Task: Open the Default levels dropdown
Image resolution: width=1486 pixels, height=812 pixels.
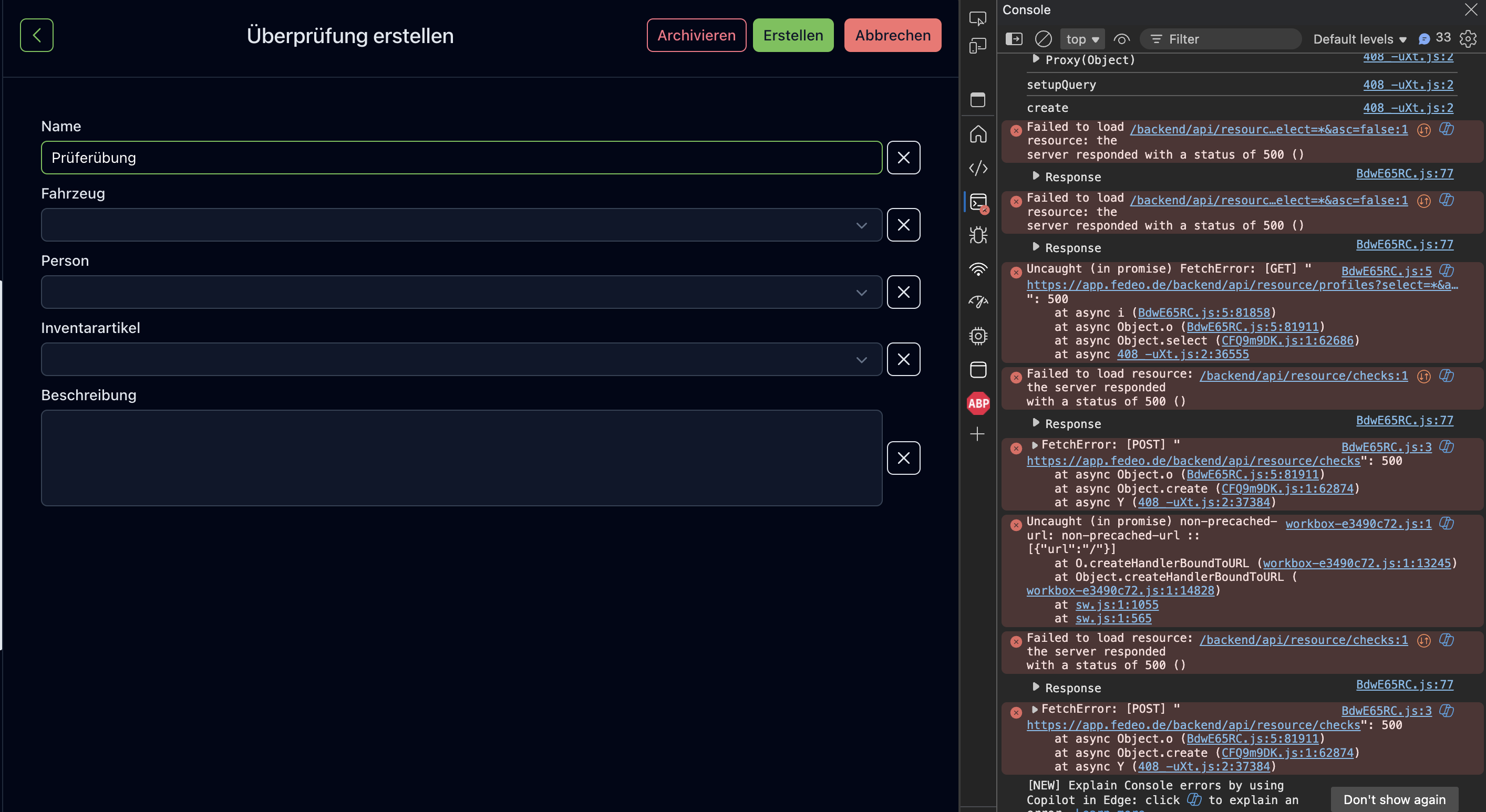Action: (1359, 39)
